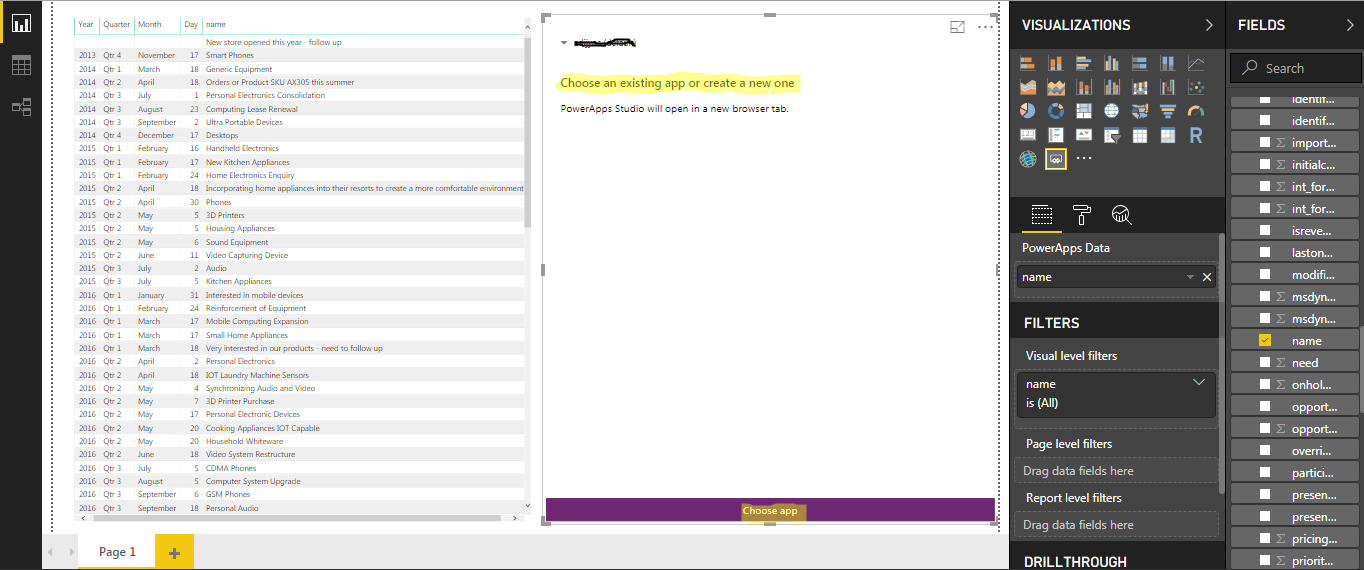Click the purple Choose app button
Screen dimensions: 1364x570
pyautogui.click(x=770, y=510)
